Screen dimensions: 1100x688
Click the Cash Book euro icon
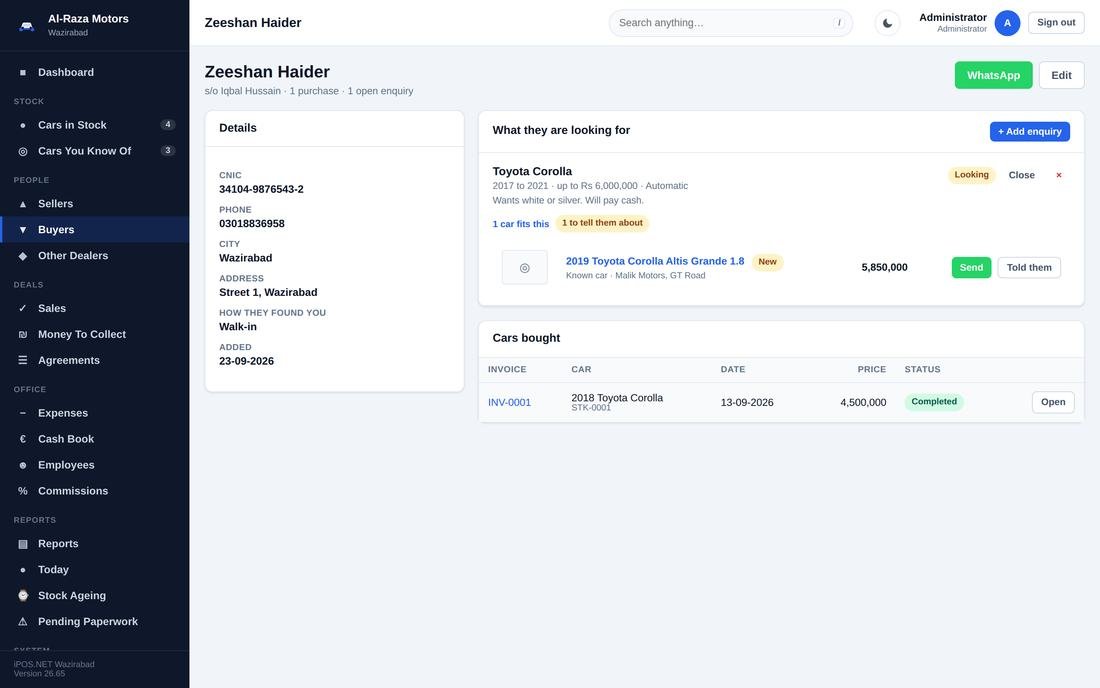tap(22, 438)
